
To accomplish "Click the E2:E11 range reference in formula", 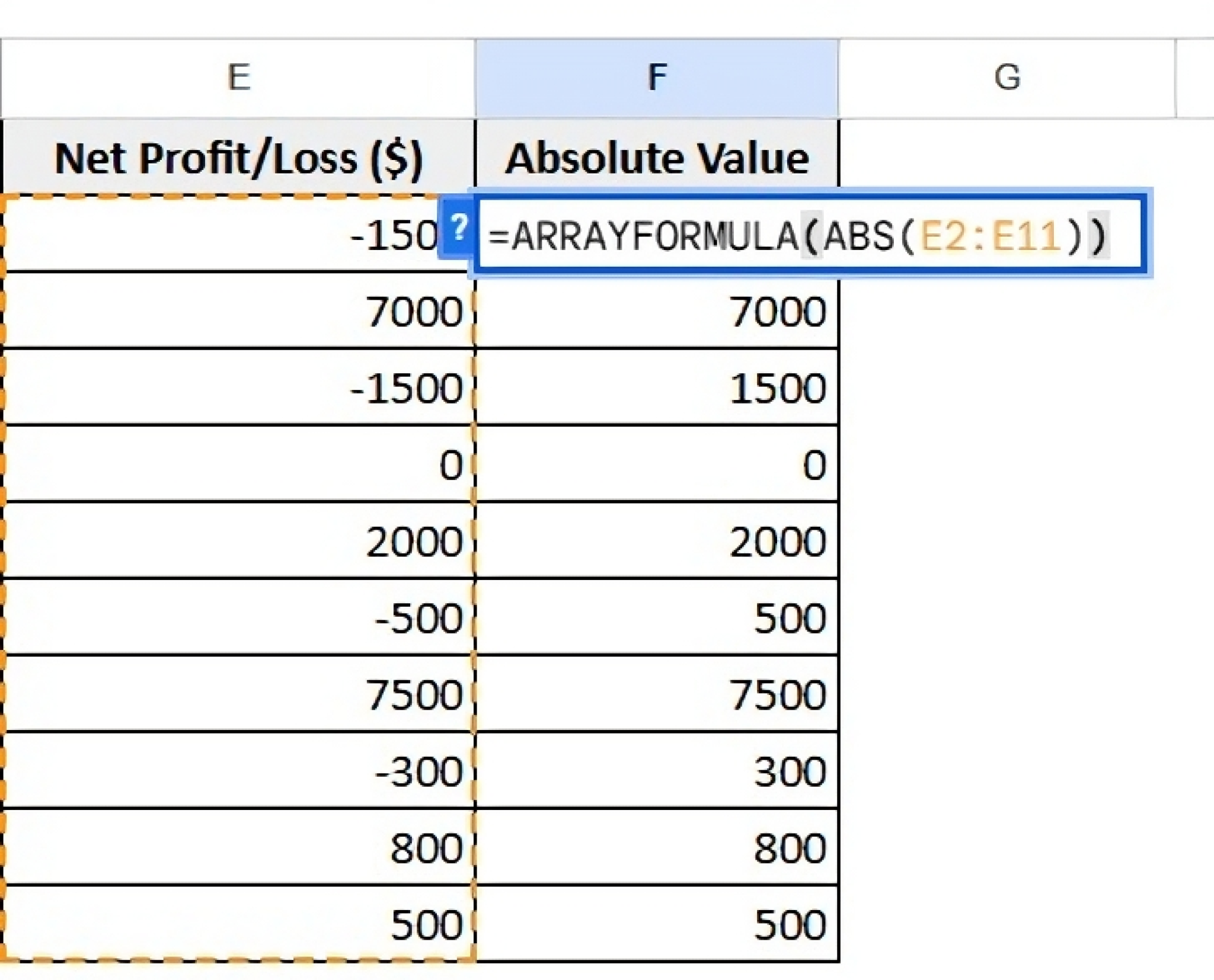I will [x=989, y=236].
